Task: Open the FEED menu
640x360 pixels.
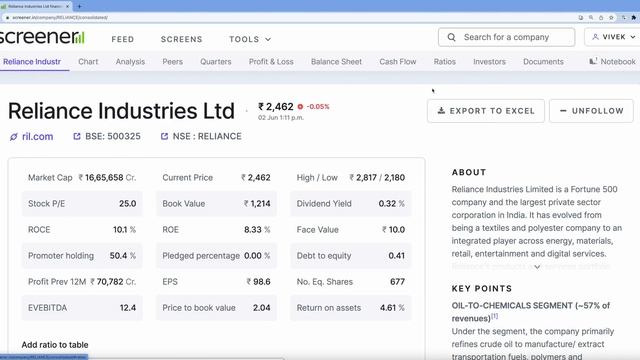Action: [x=123, y=39]
